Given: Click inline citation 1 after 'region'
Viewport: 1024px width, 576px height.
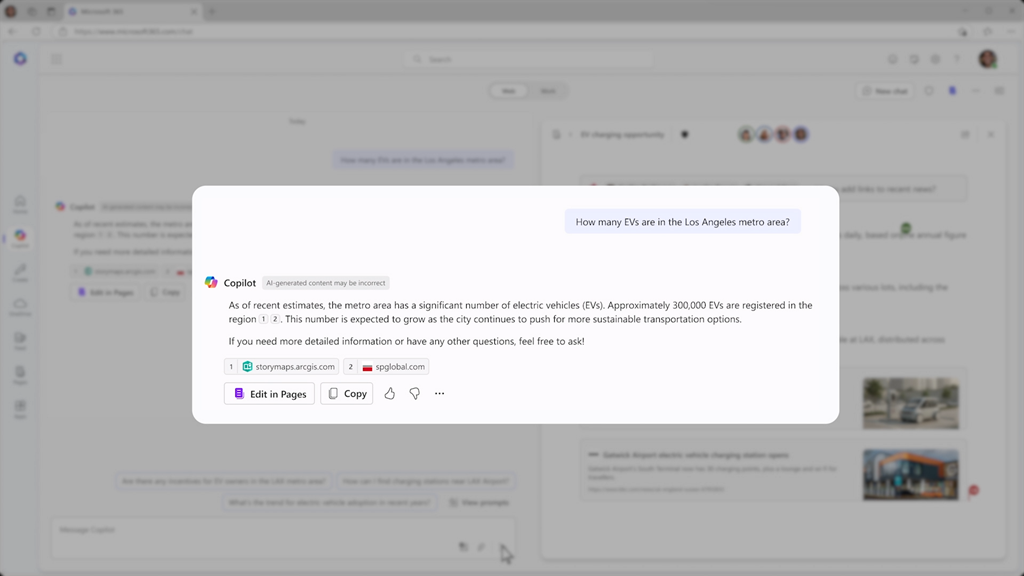Looking at the screenshot, I should (x=263, y=319).
